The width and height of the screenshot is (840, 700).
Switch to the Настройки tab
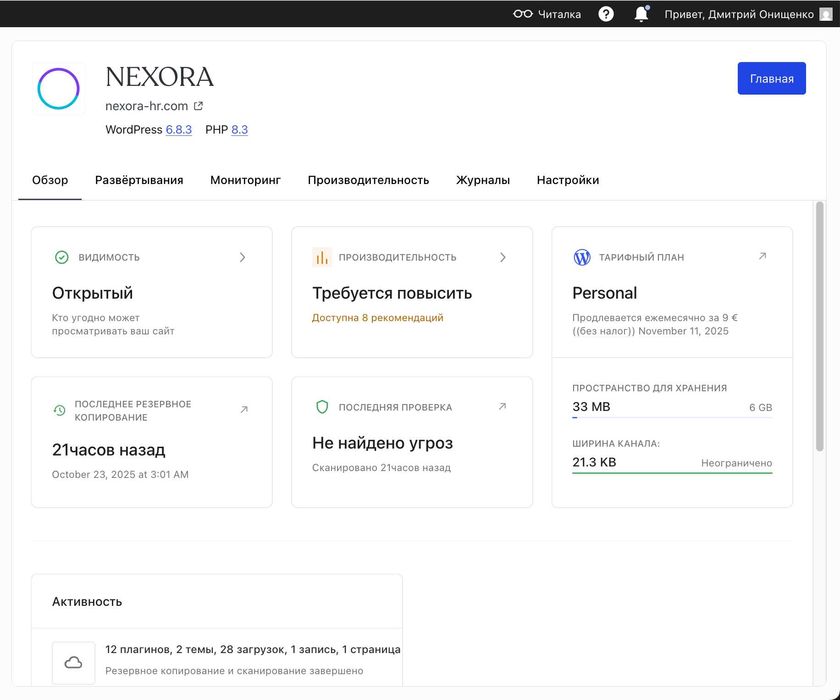point(568,180)
